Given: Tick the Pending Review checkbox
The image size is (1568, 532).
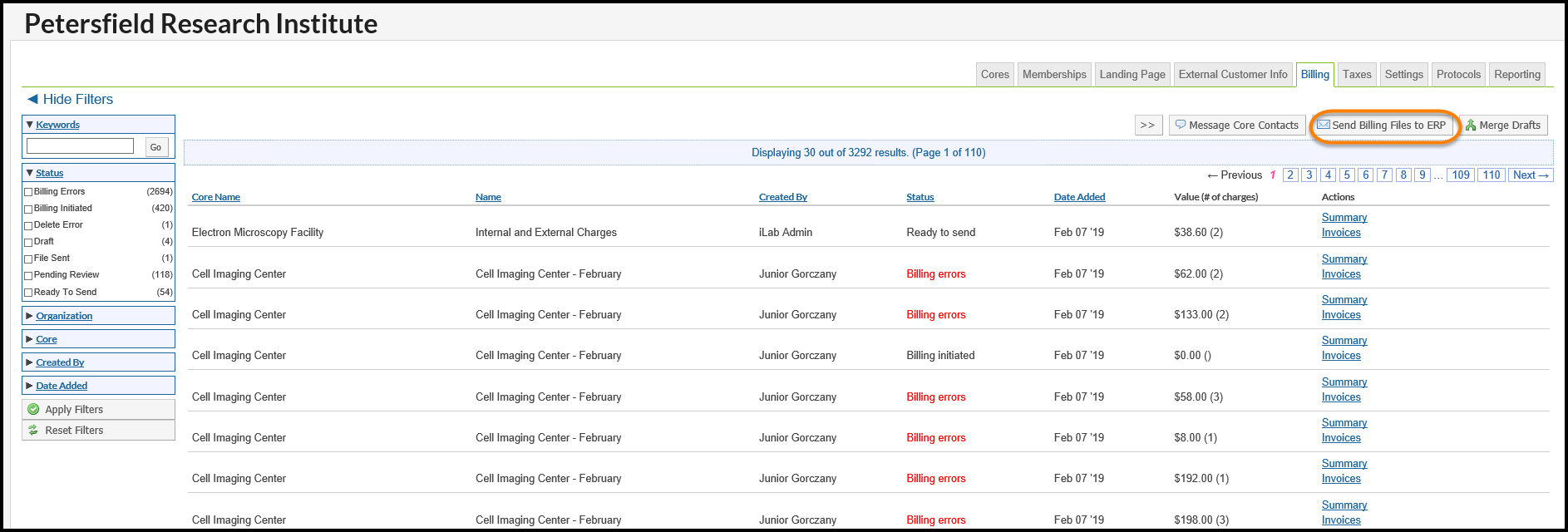Looking at the screenshot, I should [28, 275].
